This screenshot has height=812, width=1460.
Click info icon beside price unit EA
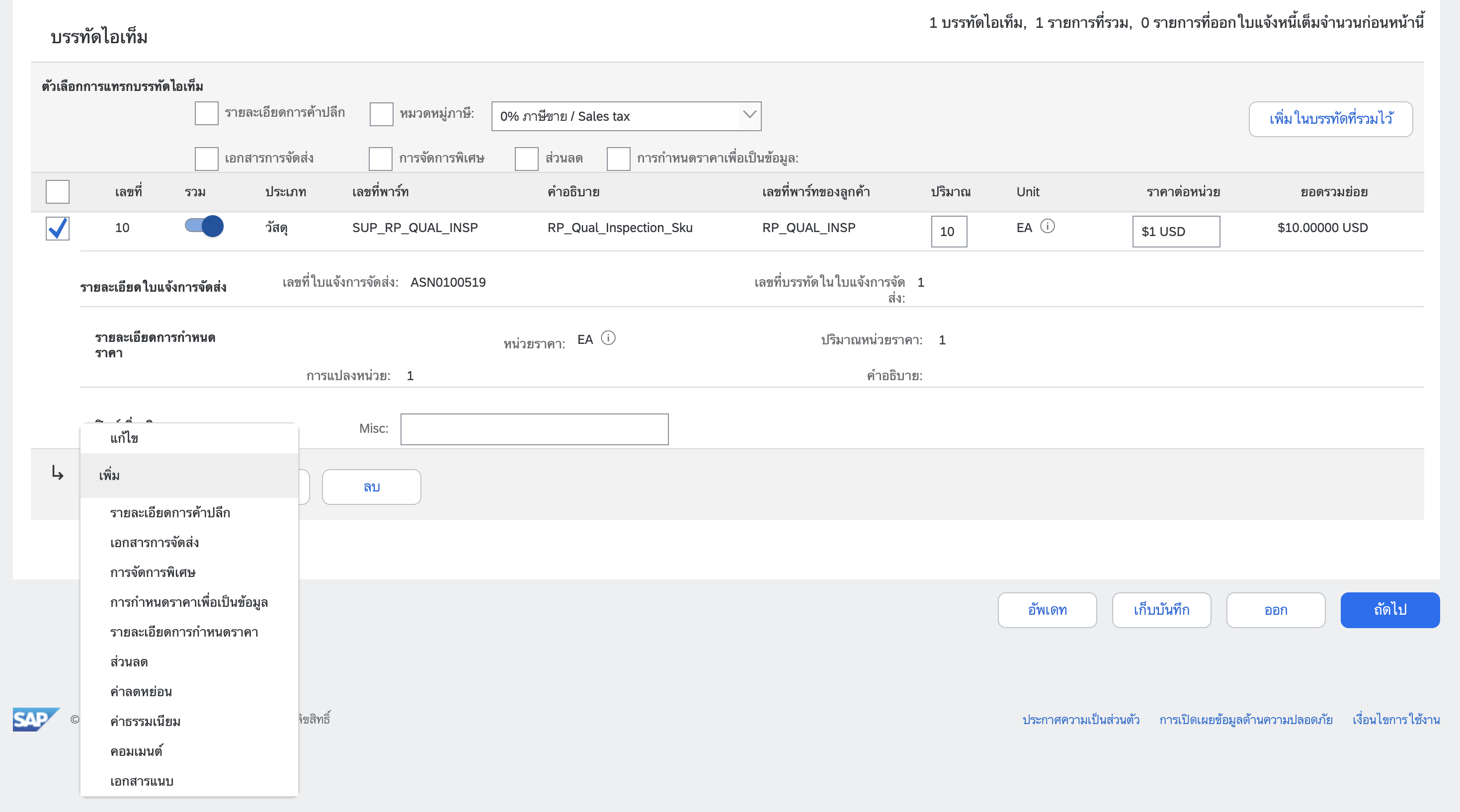coord(608,338)
